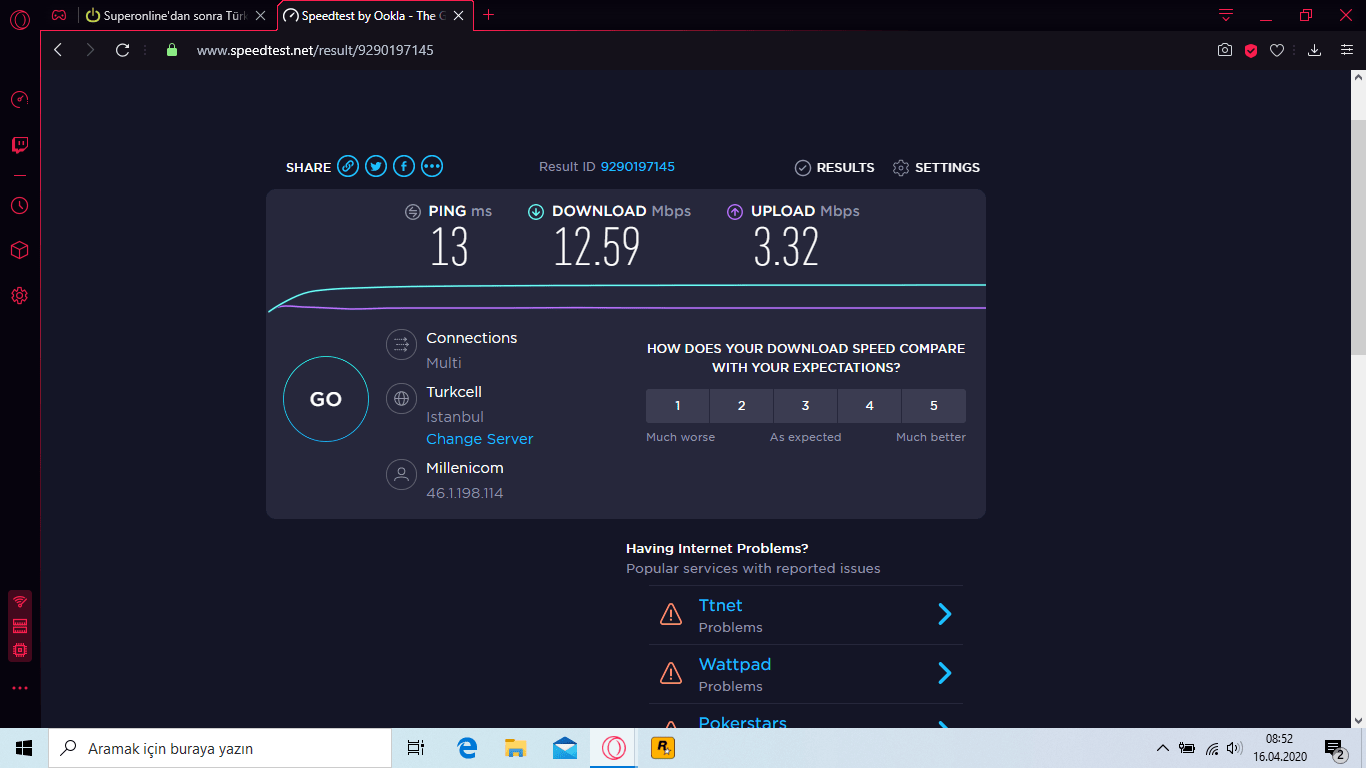Open Task View on taskbar
Screen dimensions: 1366x768
(x=416, y=748)
